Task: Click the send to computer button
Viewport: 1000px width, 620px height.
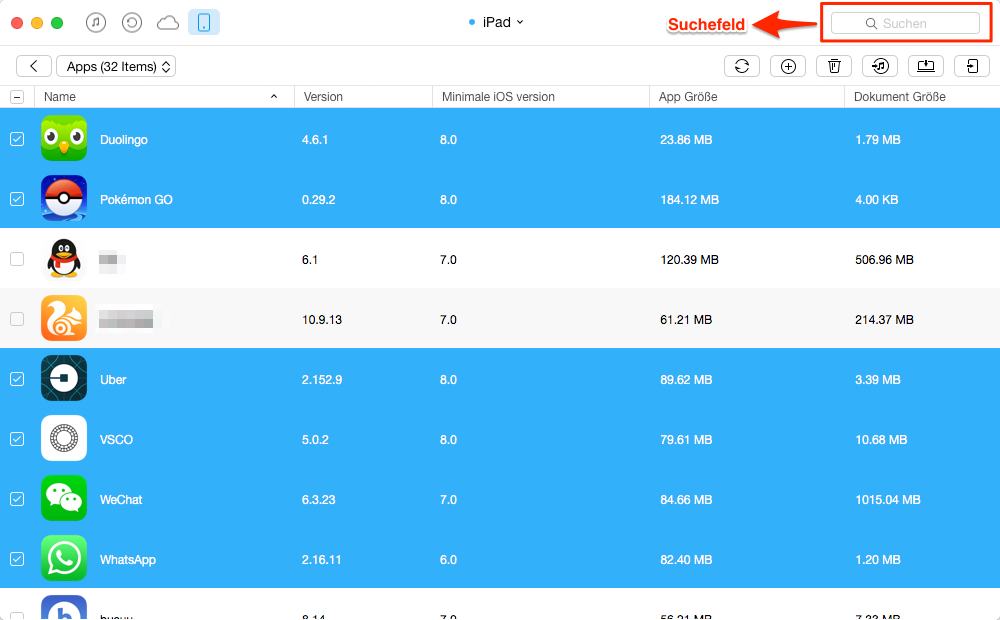Action: click(925, 66)
